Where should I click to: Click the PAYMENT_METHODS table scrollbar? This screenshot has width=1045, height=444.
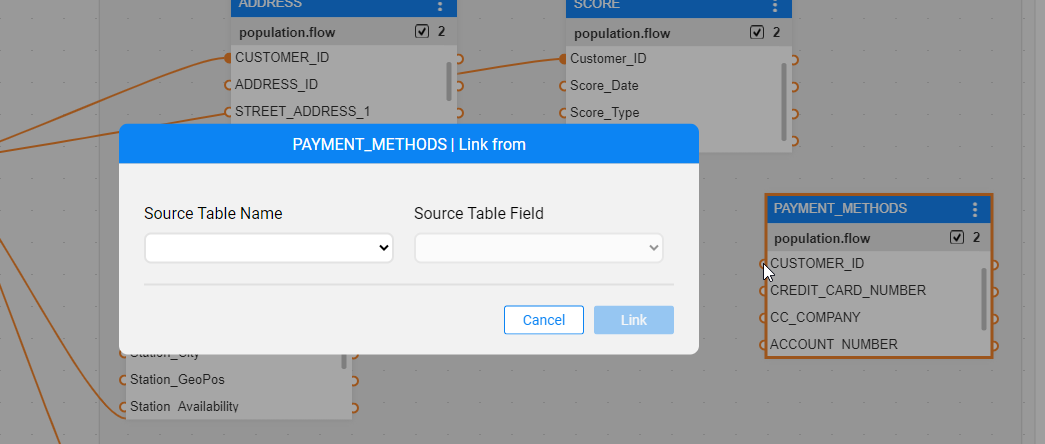[984, 298]
